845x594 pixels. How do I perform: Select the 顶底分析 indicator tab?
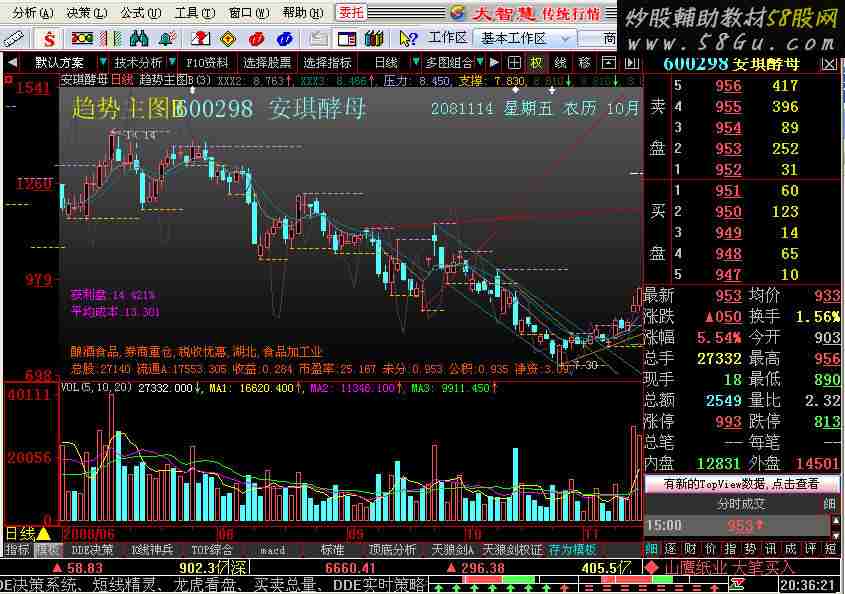click(x=392, y=550)
